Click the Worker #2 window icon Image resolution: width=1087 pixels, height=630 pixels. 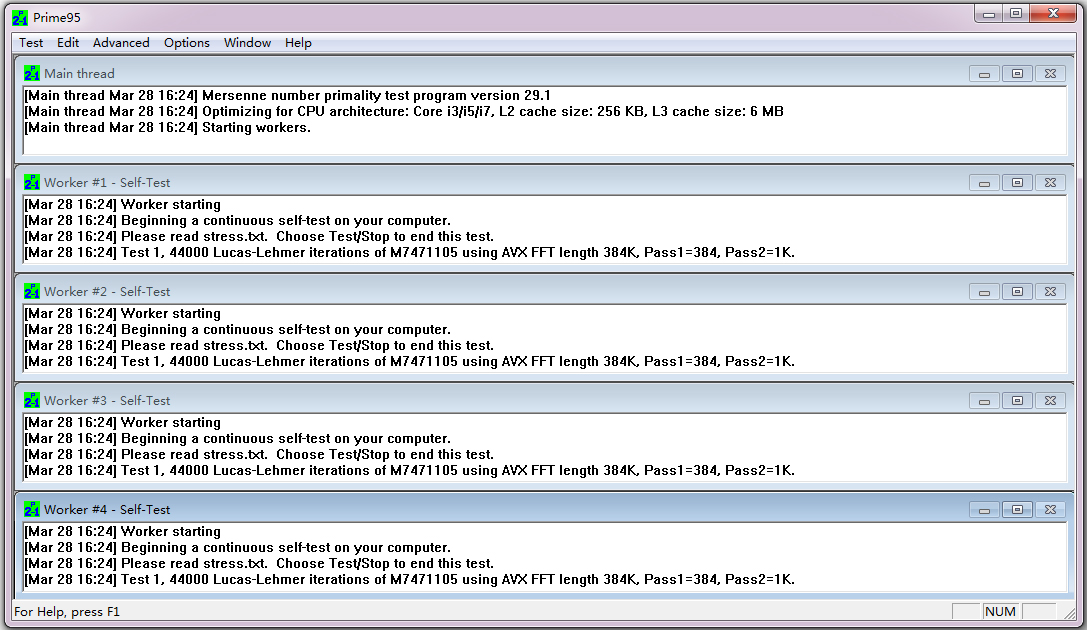32,291
